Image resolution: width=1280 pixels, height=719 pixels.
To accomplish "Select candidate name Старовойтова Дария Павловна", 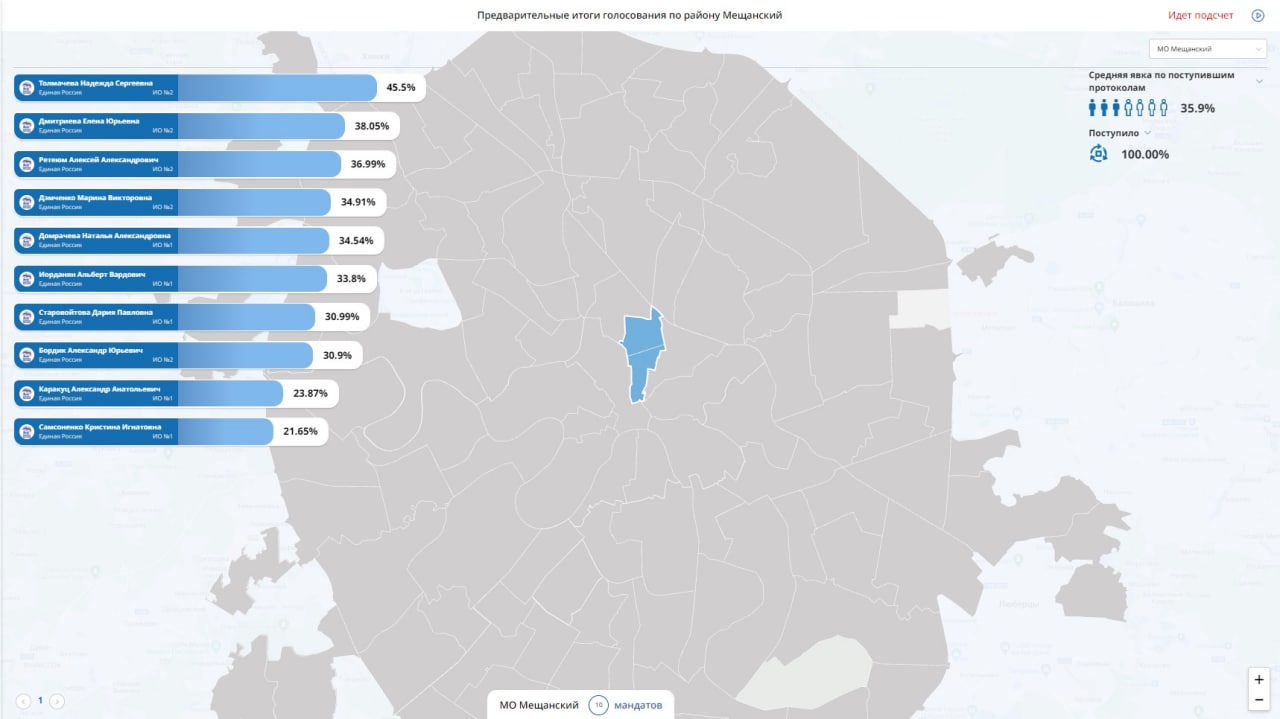I will (96, 311).
